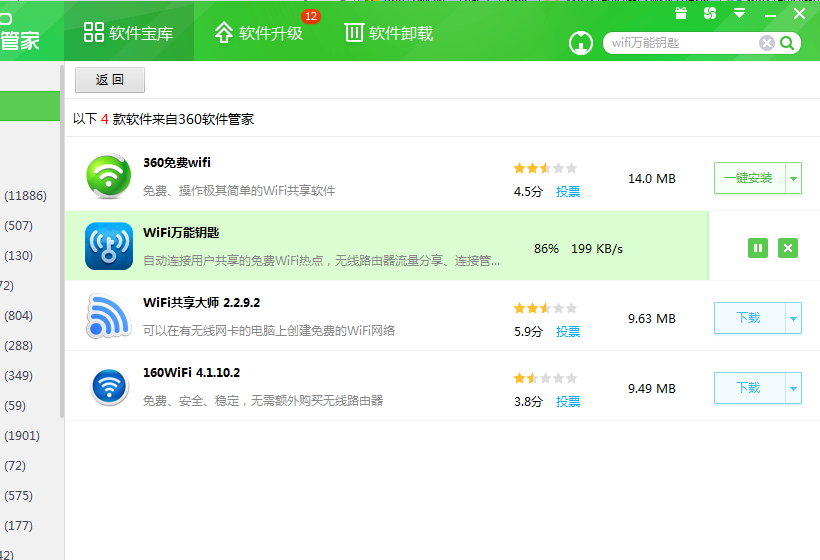The width and height of the screenshot is (820, 560).
Task: Open the WiFi万能钥匙 title
Action: (x=181, y=233)
